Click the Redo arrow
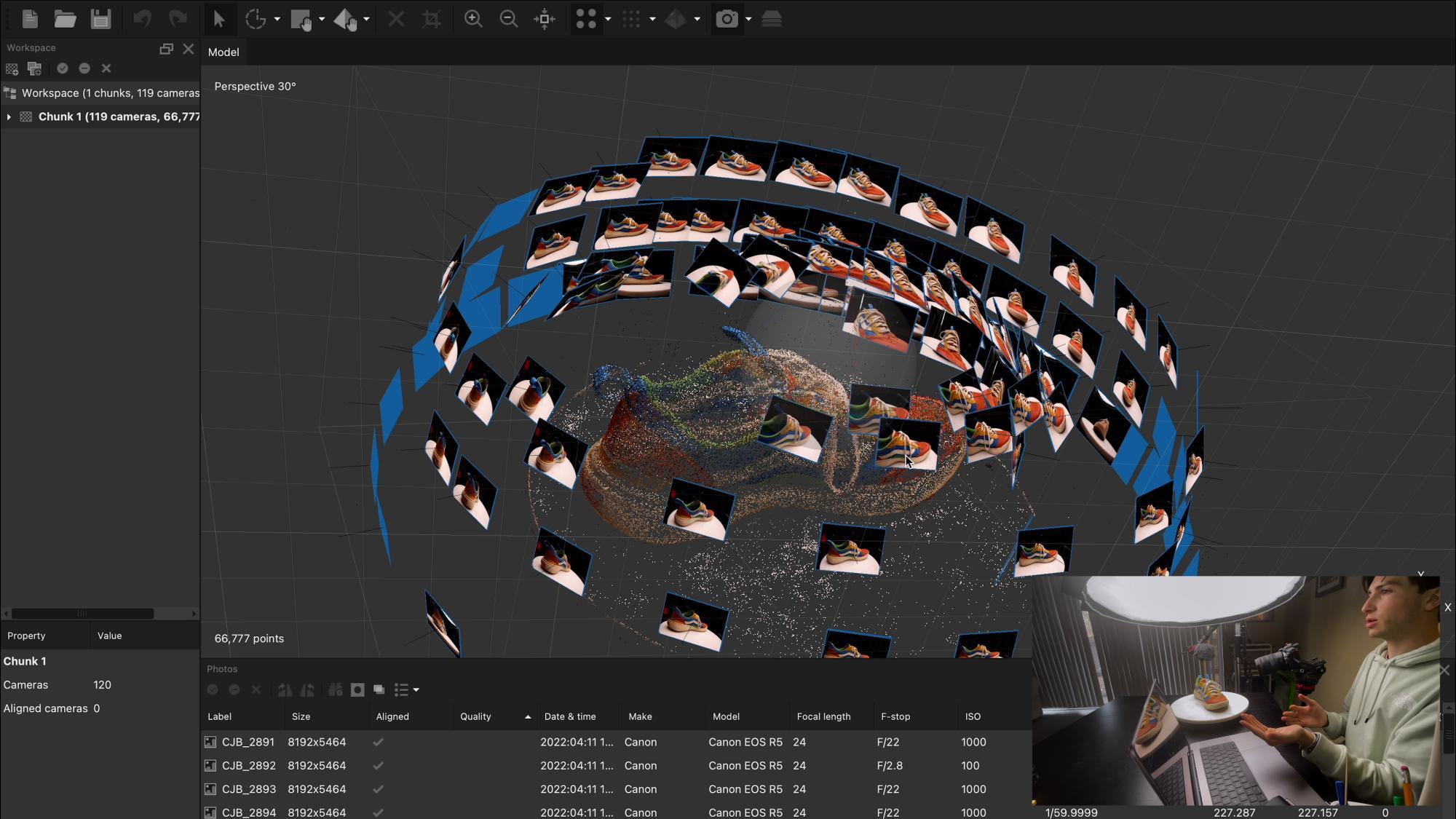This screenshot has height=819, width=1456. click(x=178, y=19)
